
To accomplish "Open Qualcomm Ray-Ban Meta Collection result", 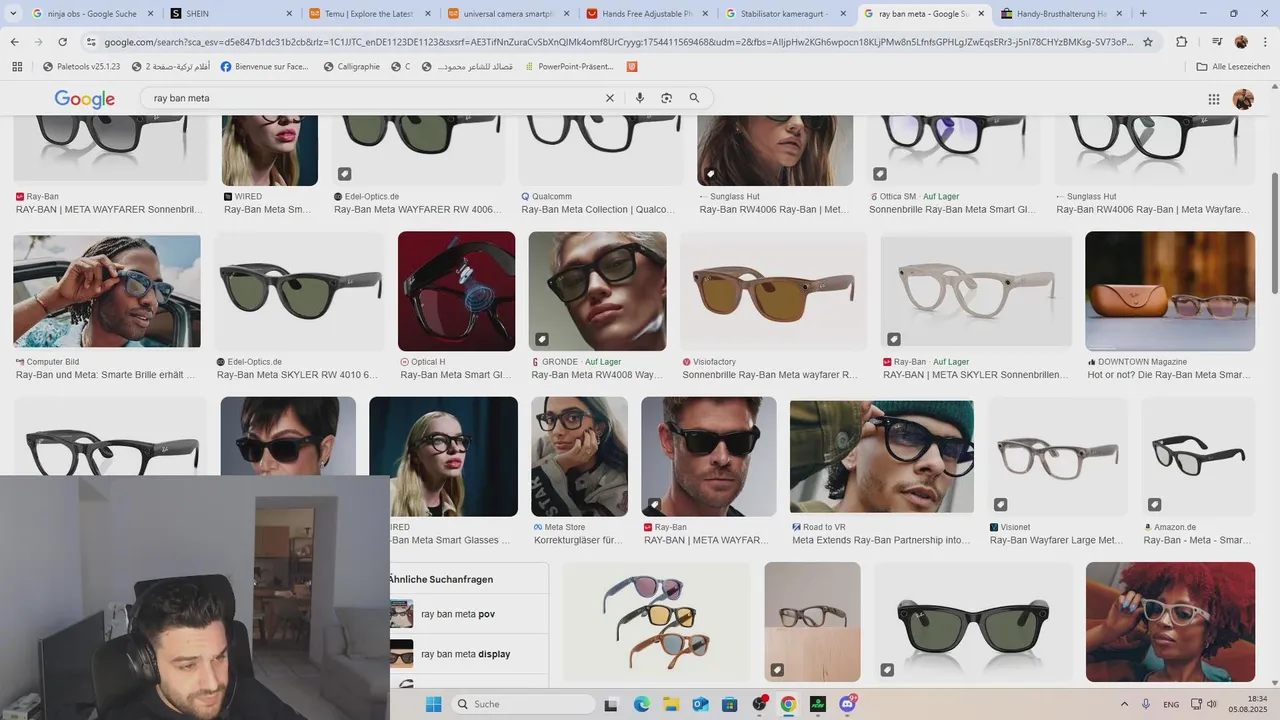I will pos(598,210).
